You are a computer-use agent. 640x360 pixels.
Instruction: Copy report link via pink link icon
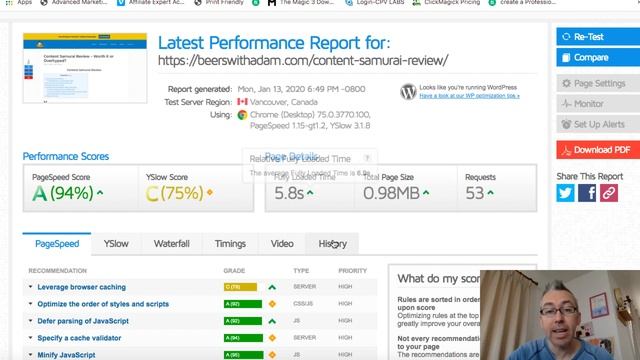click(x=609, y=193)
